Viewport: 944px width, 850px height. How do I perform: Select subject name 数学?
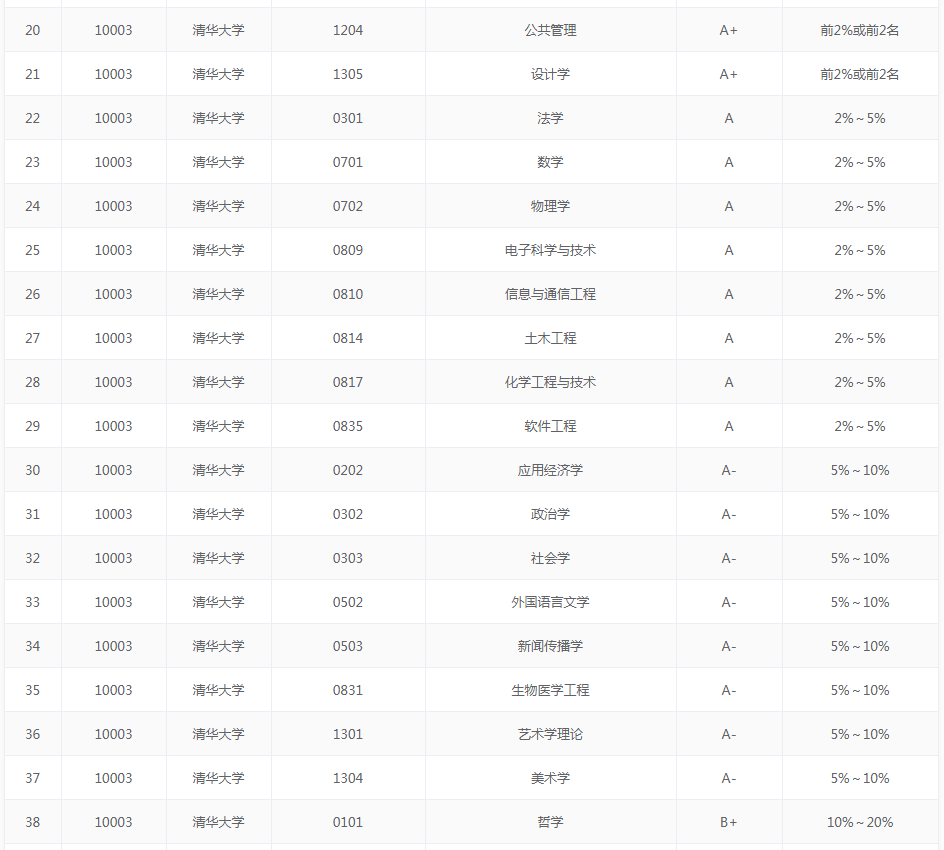[550, 162]
